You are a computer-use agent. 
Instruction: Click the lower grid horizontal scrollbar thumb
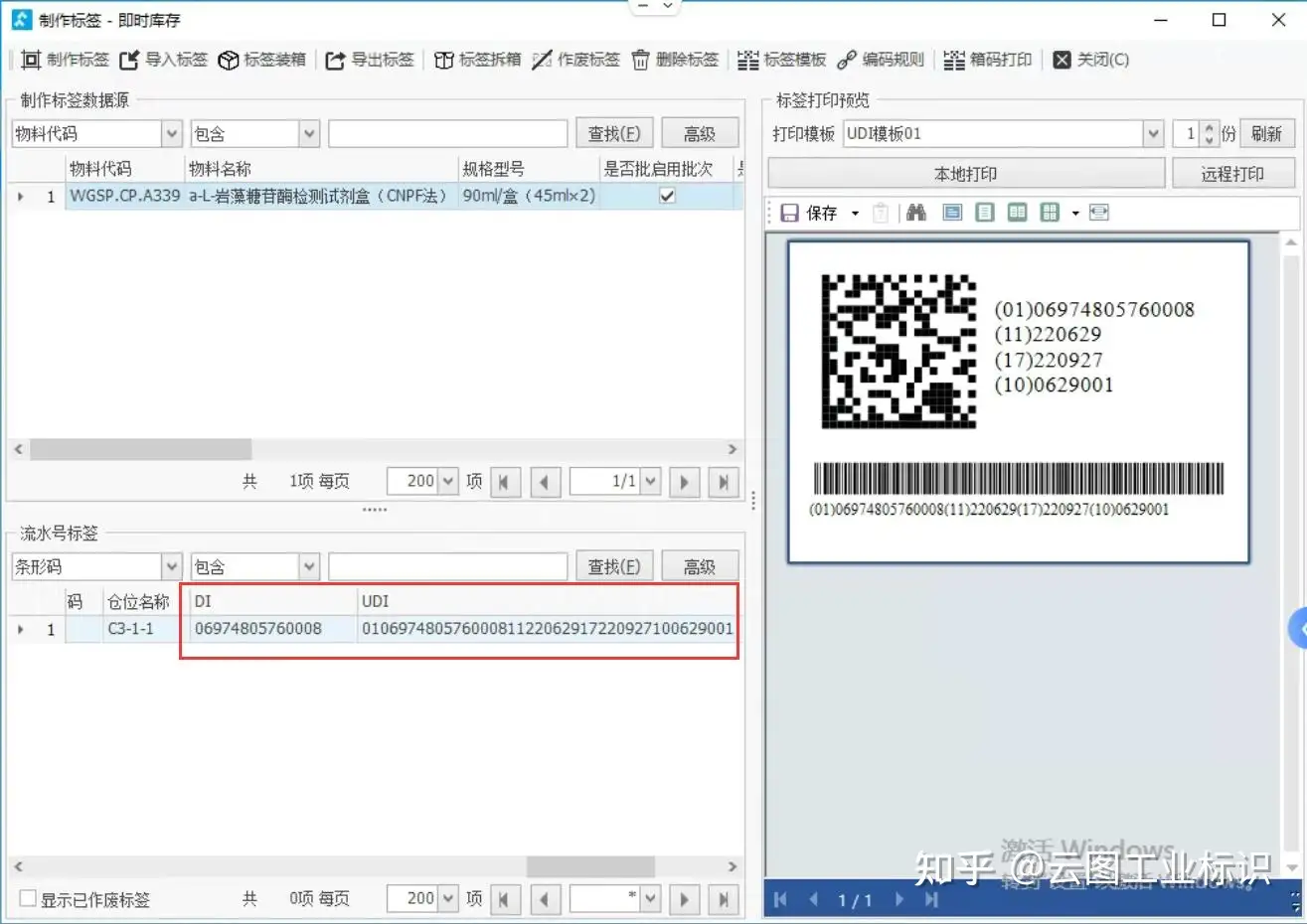(590, 866)
